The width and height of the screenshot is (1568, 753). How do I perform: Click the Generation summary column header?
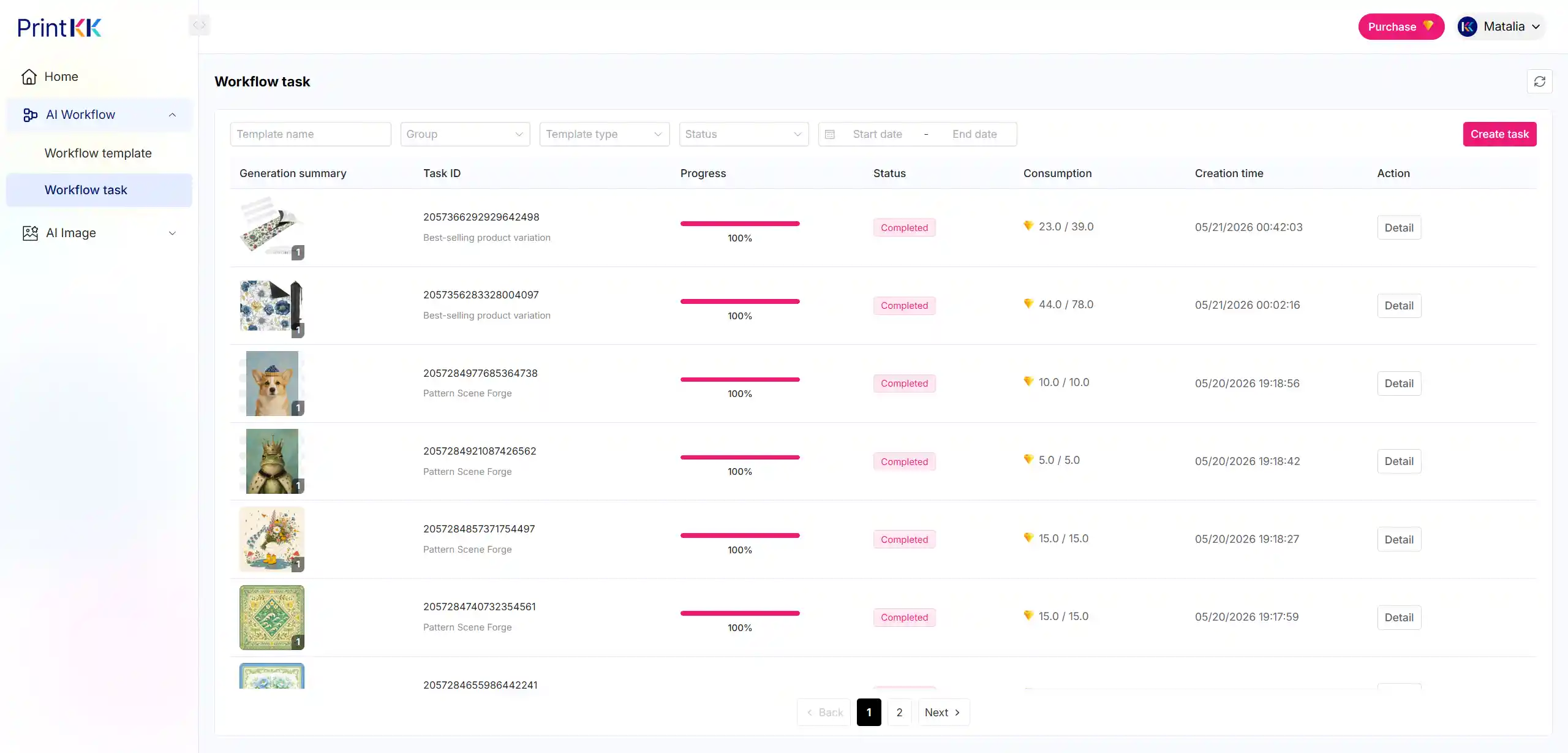(x=293, y=173)
